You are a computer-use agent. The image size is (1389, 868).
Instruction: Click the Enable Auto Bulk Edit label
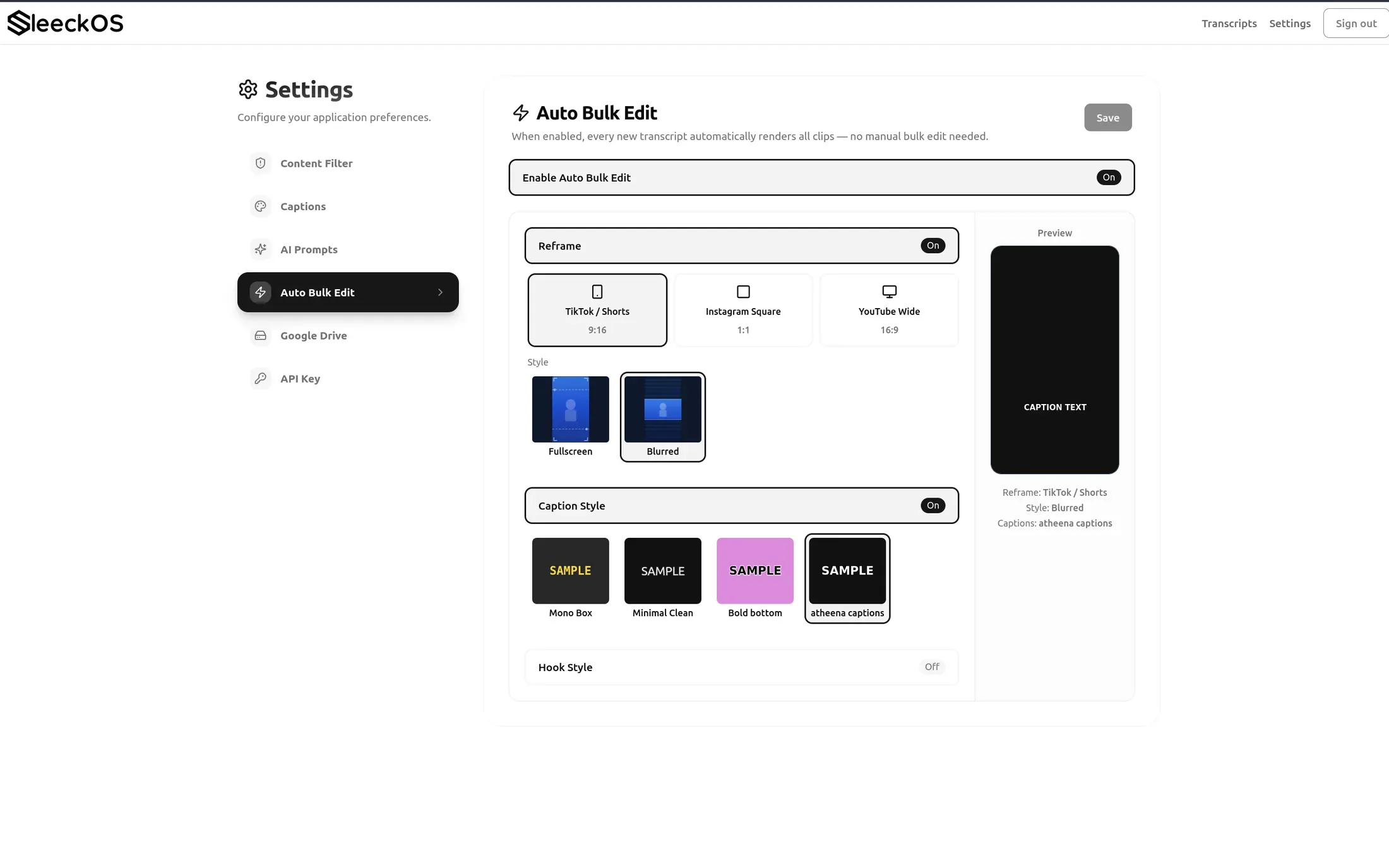click(x=576, y=177)
